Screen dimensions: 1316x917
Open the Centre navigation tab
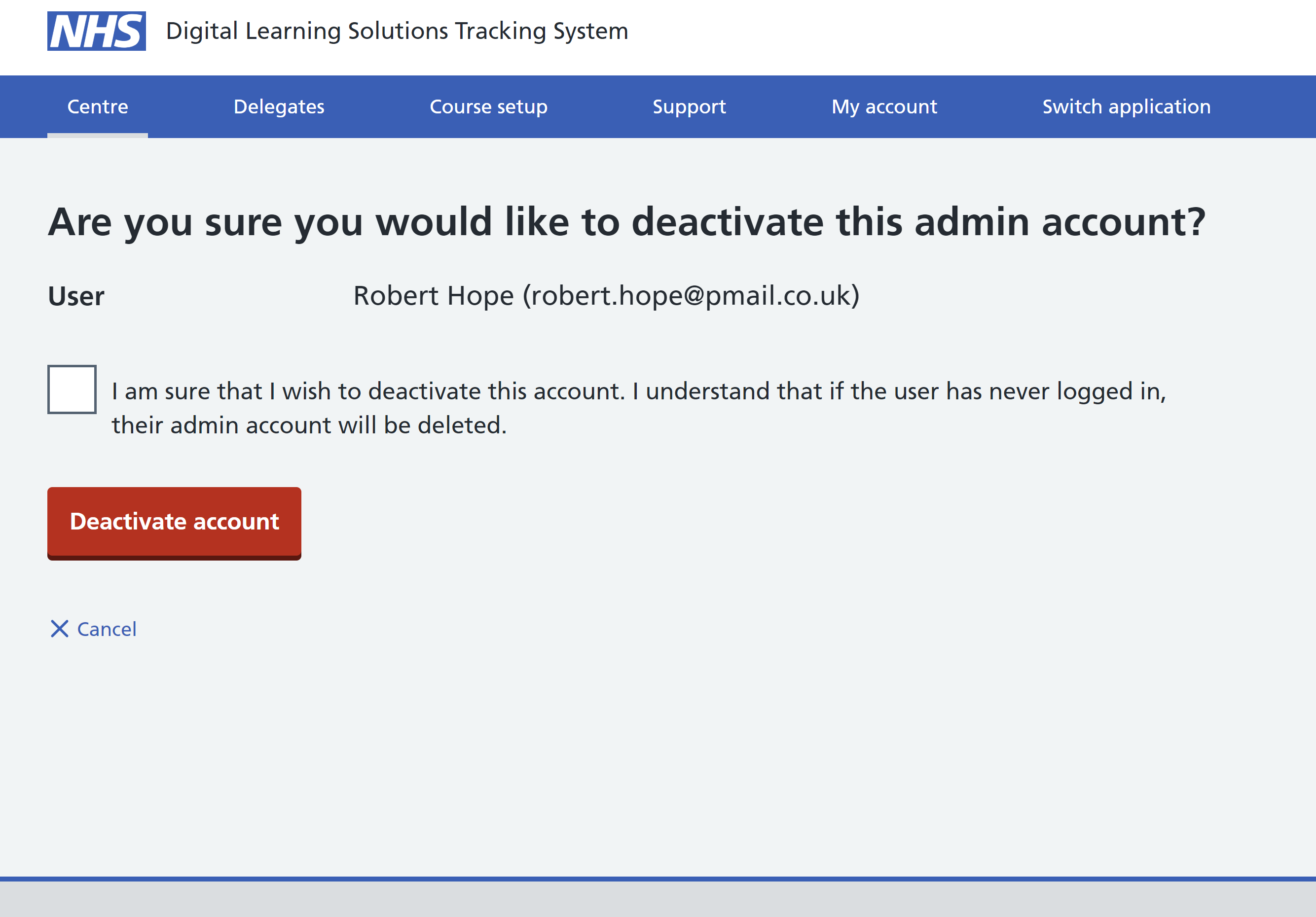(x=98, y=106)
